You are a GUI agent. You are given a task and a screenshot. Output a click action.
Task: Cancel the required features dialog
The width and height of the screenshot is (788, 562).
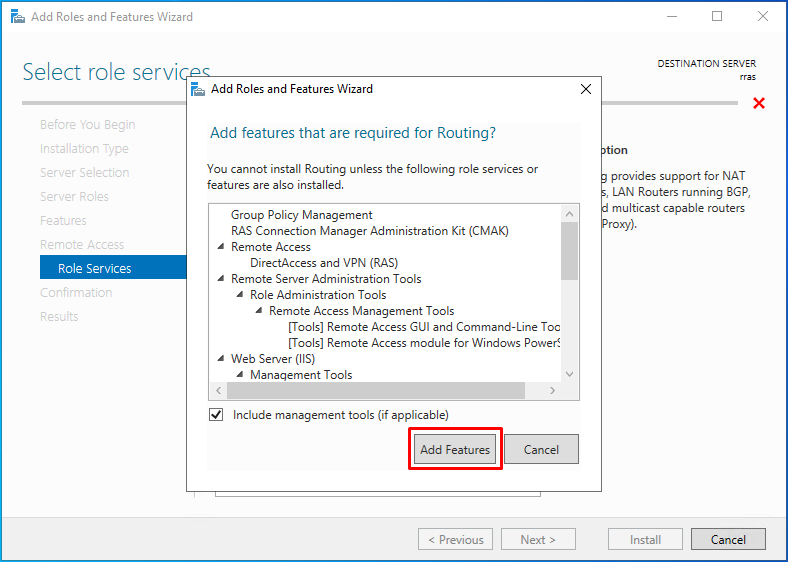point(541,449)
